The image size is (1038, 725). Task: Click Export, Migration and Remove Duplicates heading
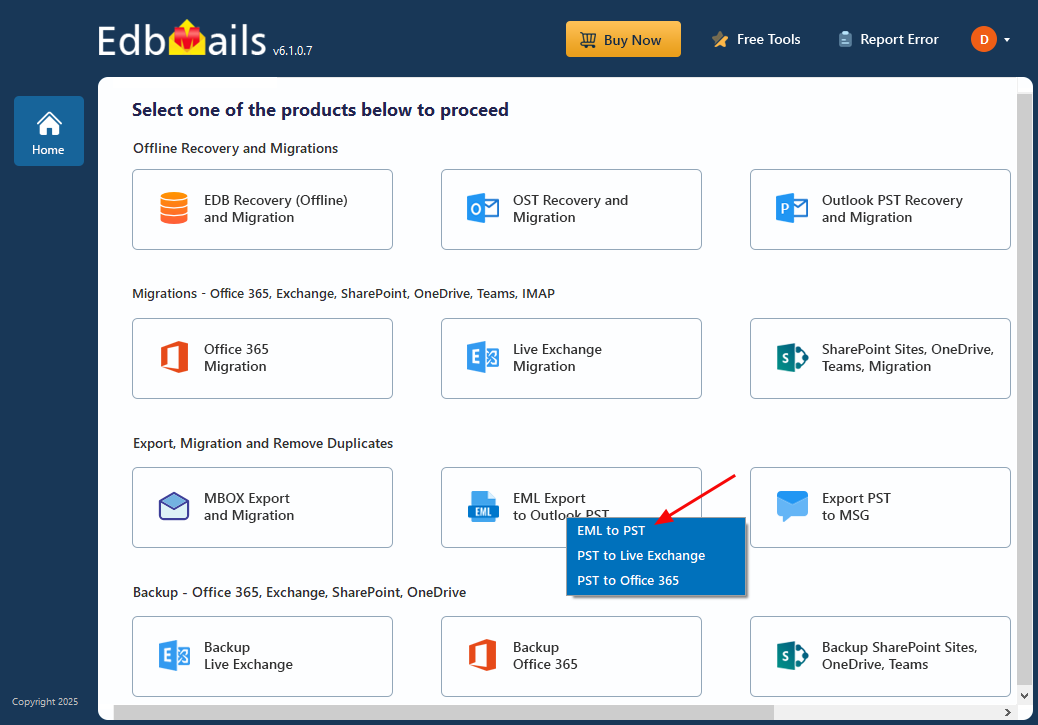(263, 443)
